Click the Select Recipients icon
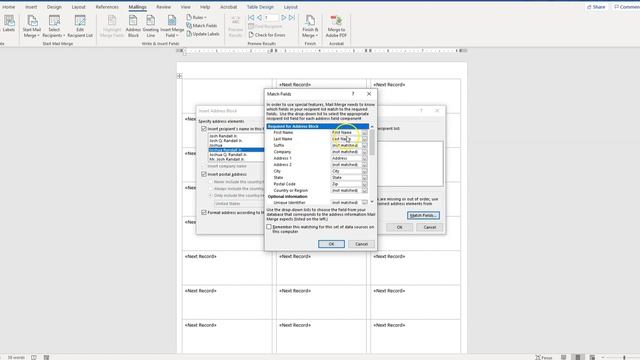The width and height of the screenshot is (640, 360). point(54,26)
